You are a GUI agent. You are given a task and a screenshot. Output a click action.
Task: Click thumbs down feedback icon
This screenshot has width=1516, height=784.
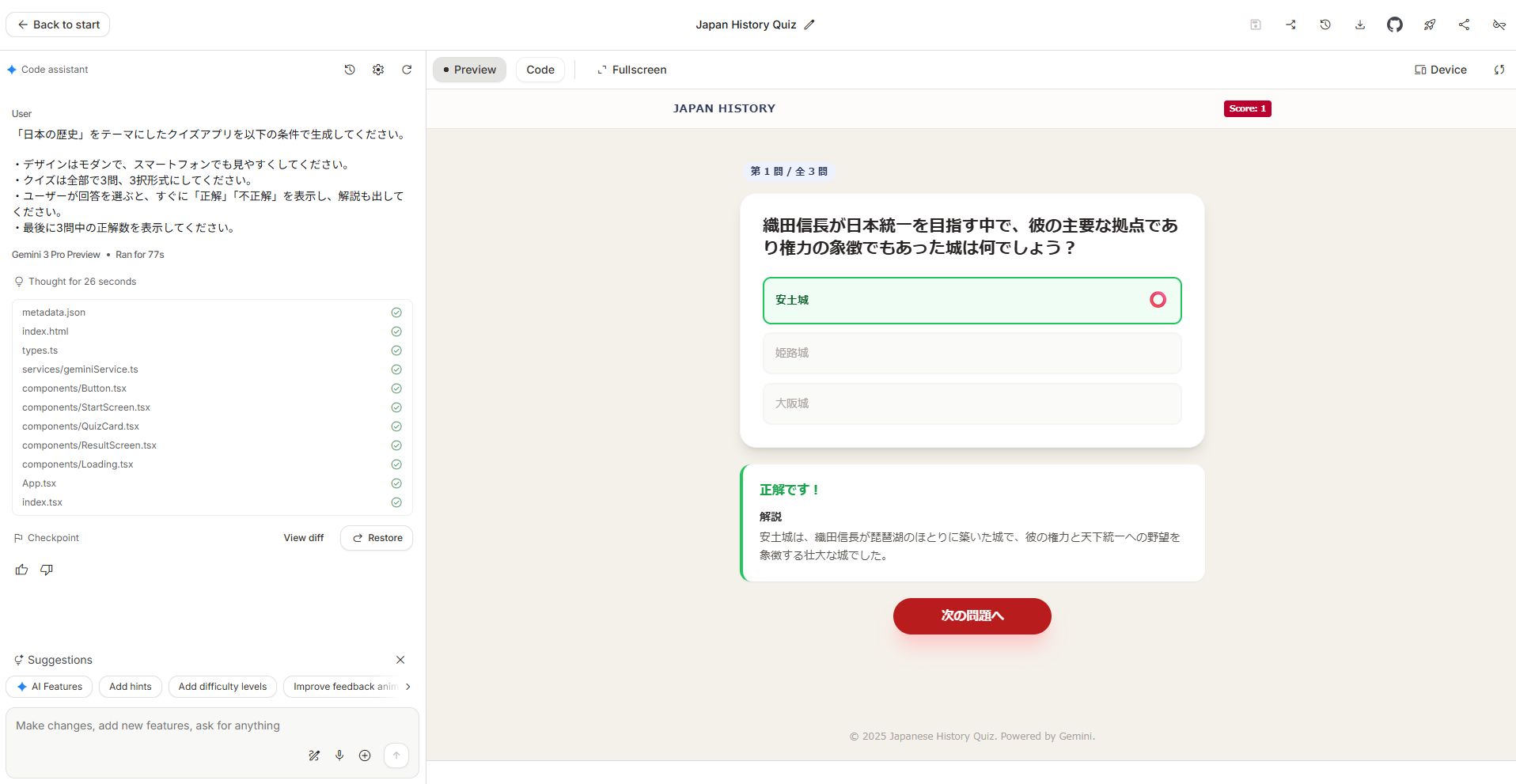pyautogui.click(x=47, y=570)
